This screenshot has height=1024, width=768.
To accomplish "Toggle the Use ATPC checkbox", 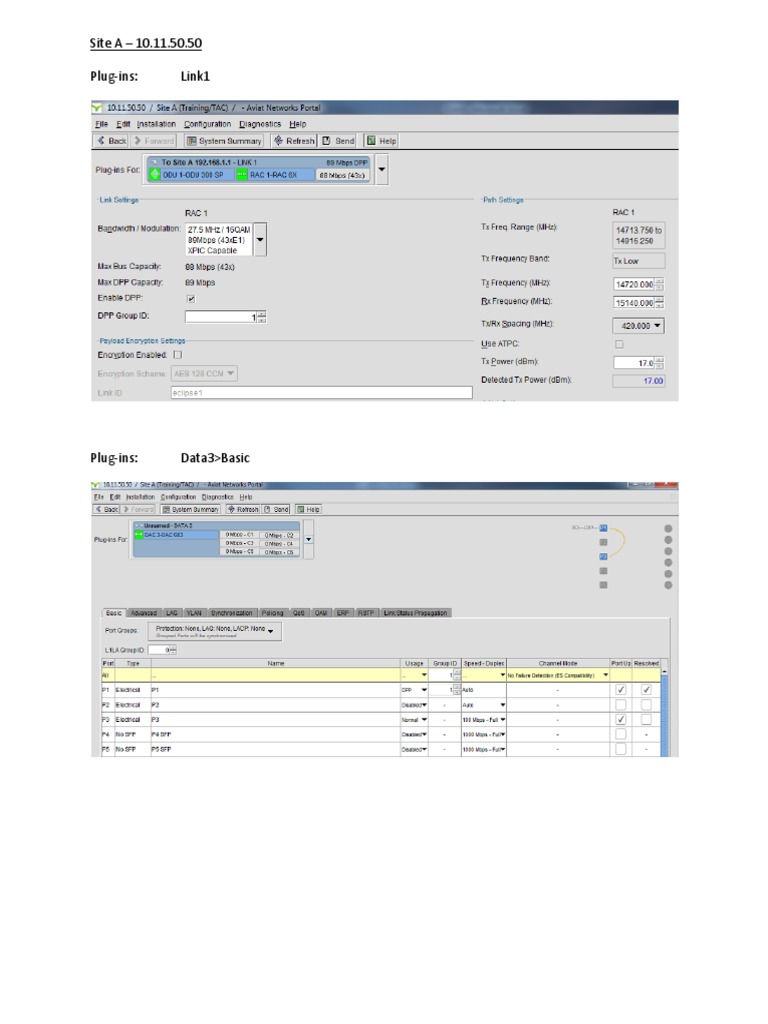I will [x=619, y=344].
